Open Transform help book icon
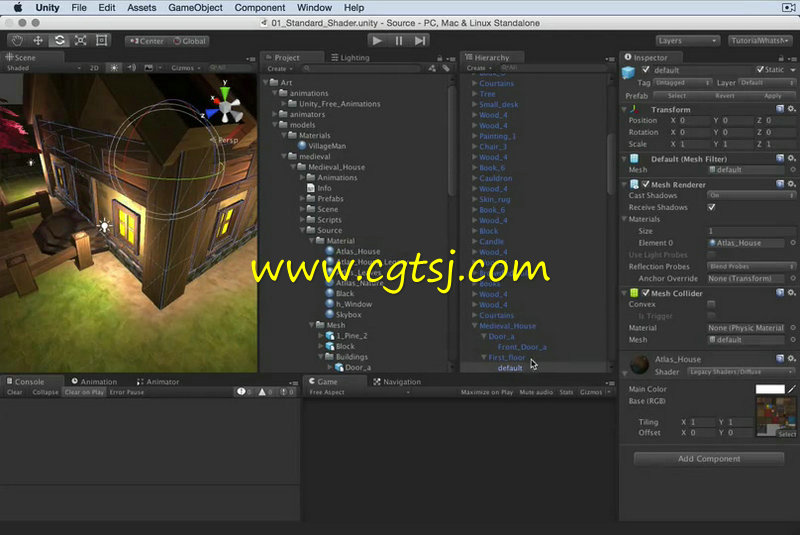The width and height of the screenshot is (800, 535). [x=780, y=109]
